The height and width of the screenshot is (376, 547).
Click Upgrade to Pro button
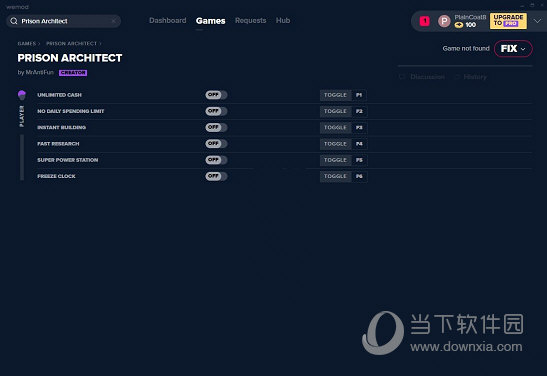pyautogui.click(x=508, y=21)
